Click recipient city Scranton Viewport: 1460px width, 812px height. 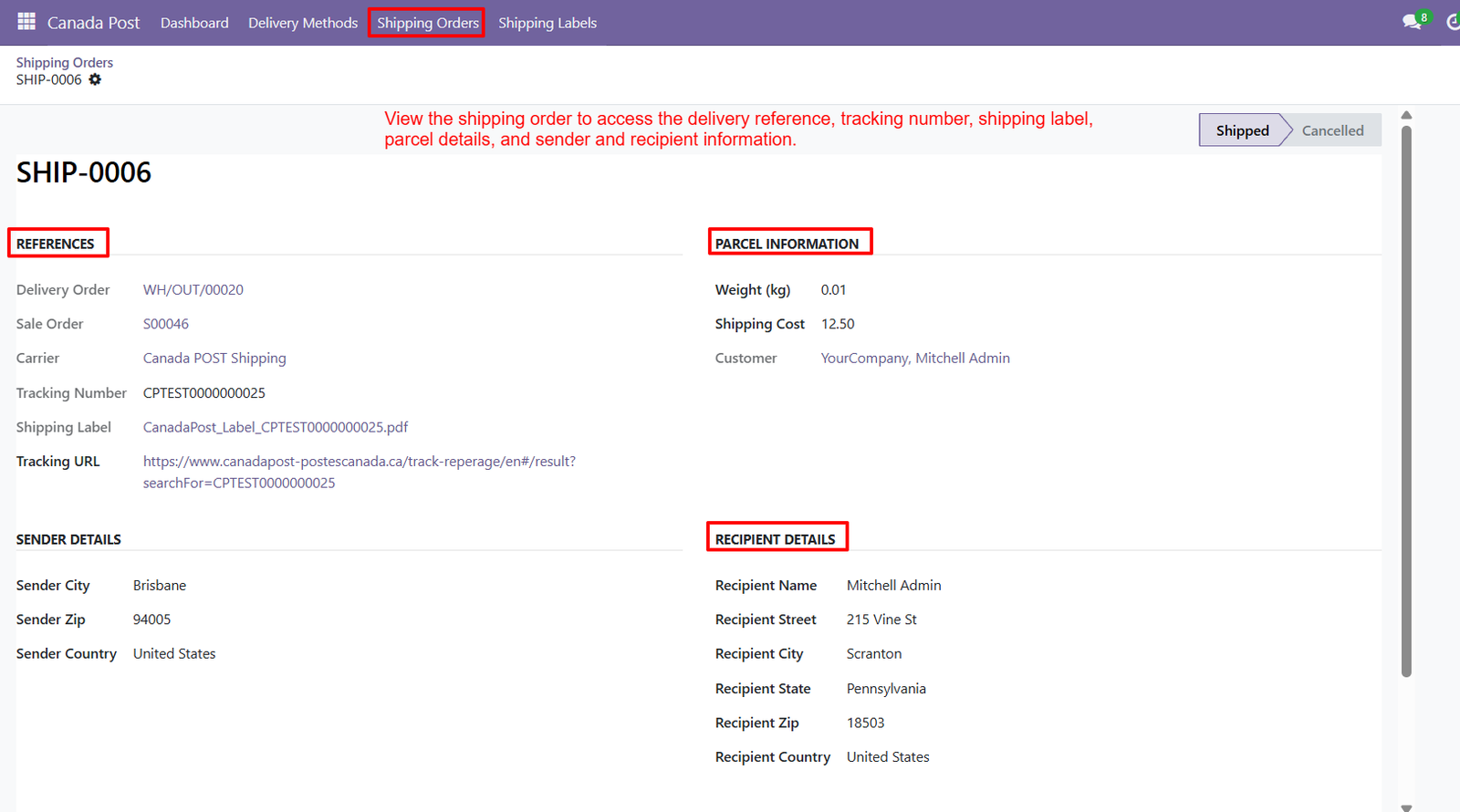pos(874,654)
